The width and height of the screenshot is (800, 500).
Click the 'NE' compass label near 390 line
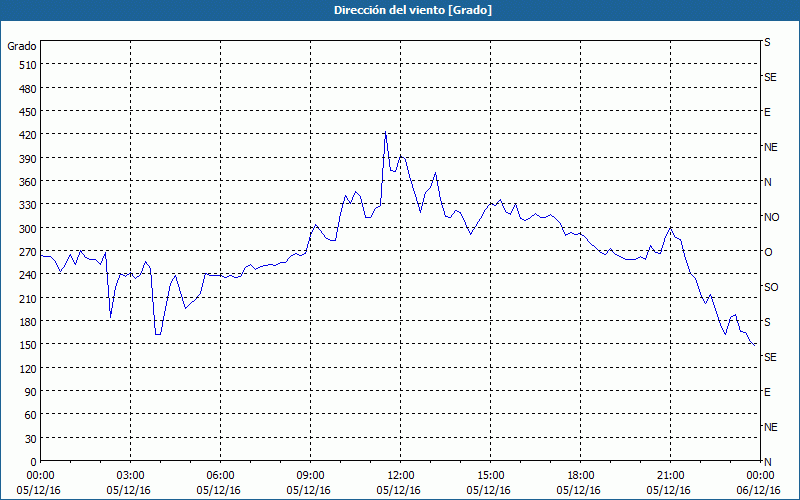[x=771, y=147]
